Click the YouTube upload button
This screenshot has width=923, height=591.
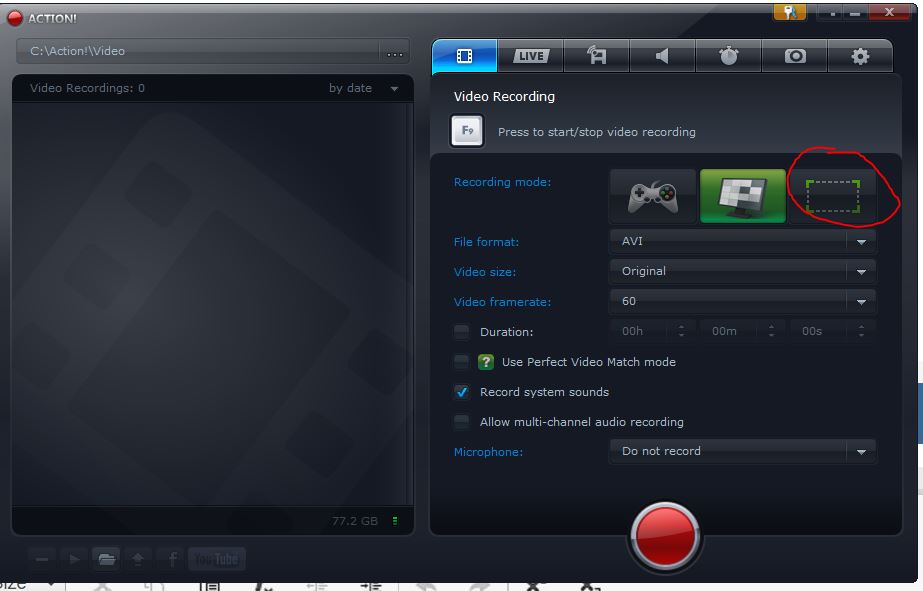click(217, 559)
